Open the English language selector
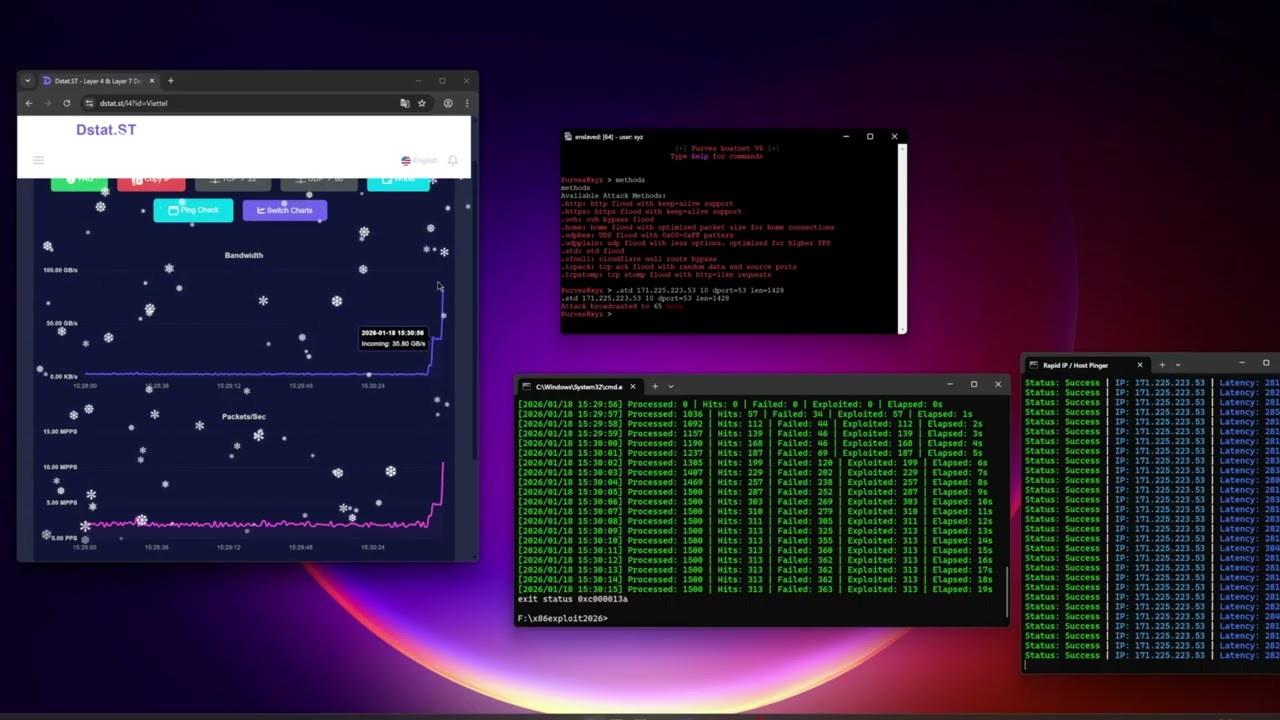This screenshot has width=1280, height=720. [419, 160]
